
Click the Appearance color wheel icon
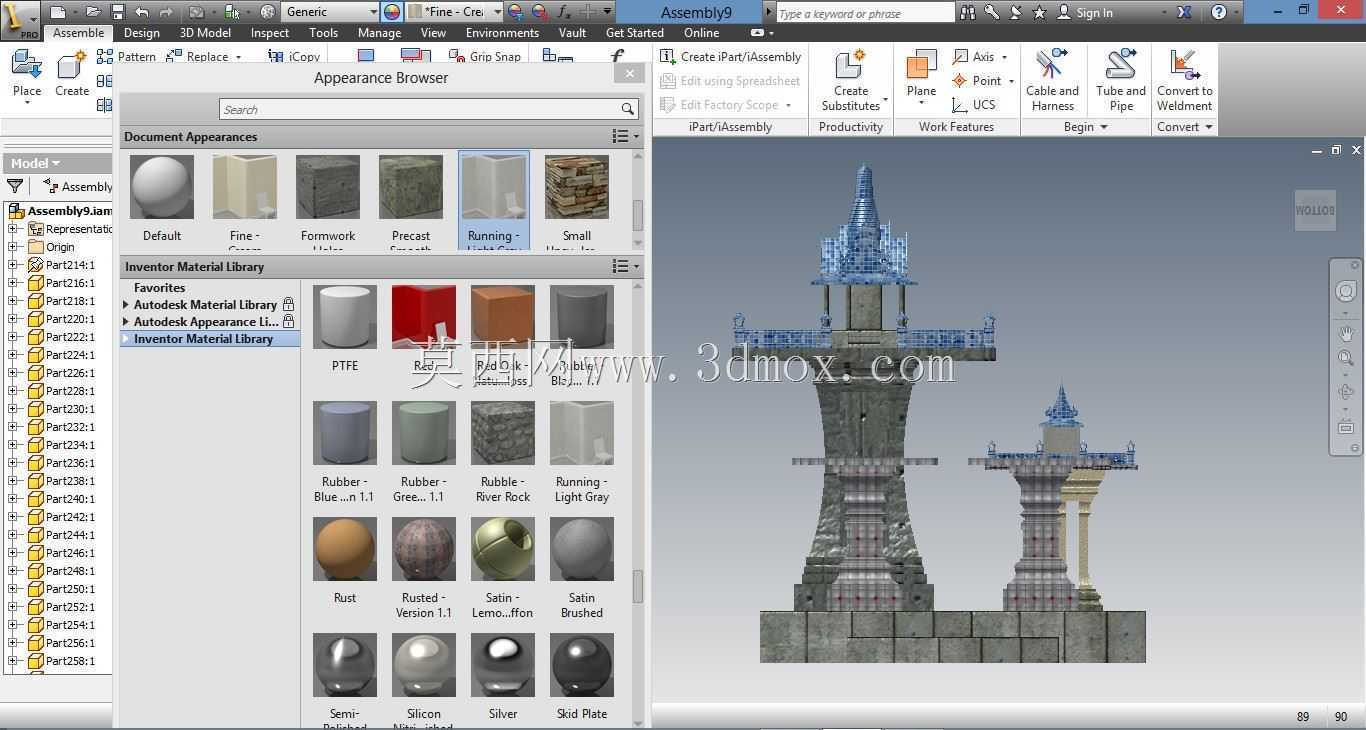pos(393,12)
